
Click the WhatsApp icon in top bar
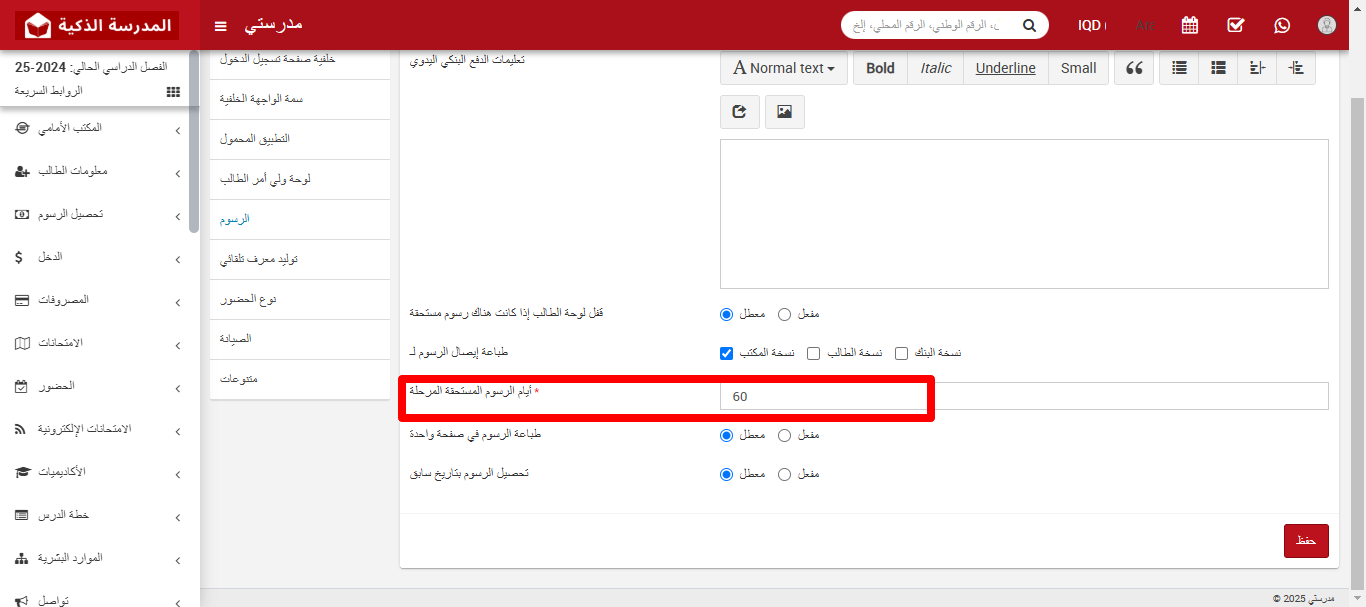pos(1281,25)
